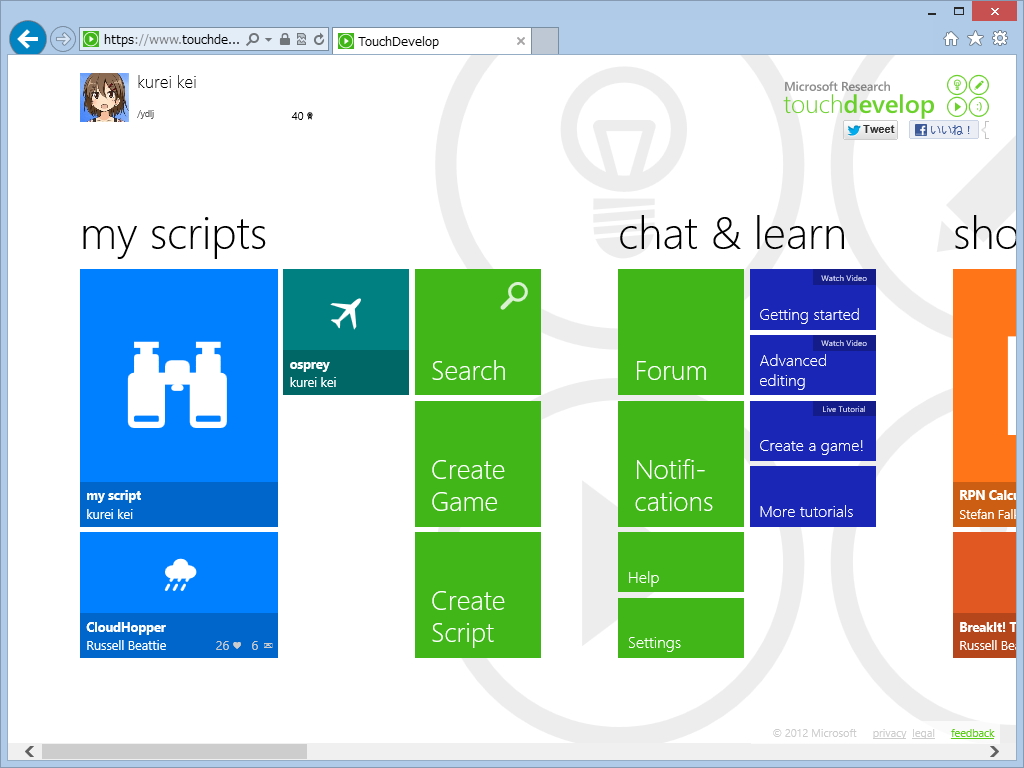Open the Create Script tile

coord(478,595)
